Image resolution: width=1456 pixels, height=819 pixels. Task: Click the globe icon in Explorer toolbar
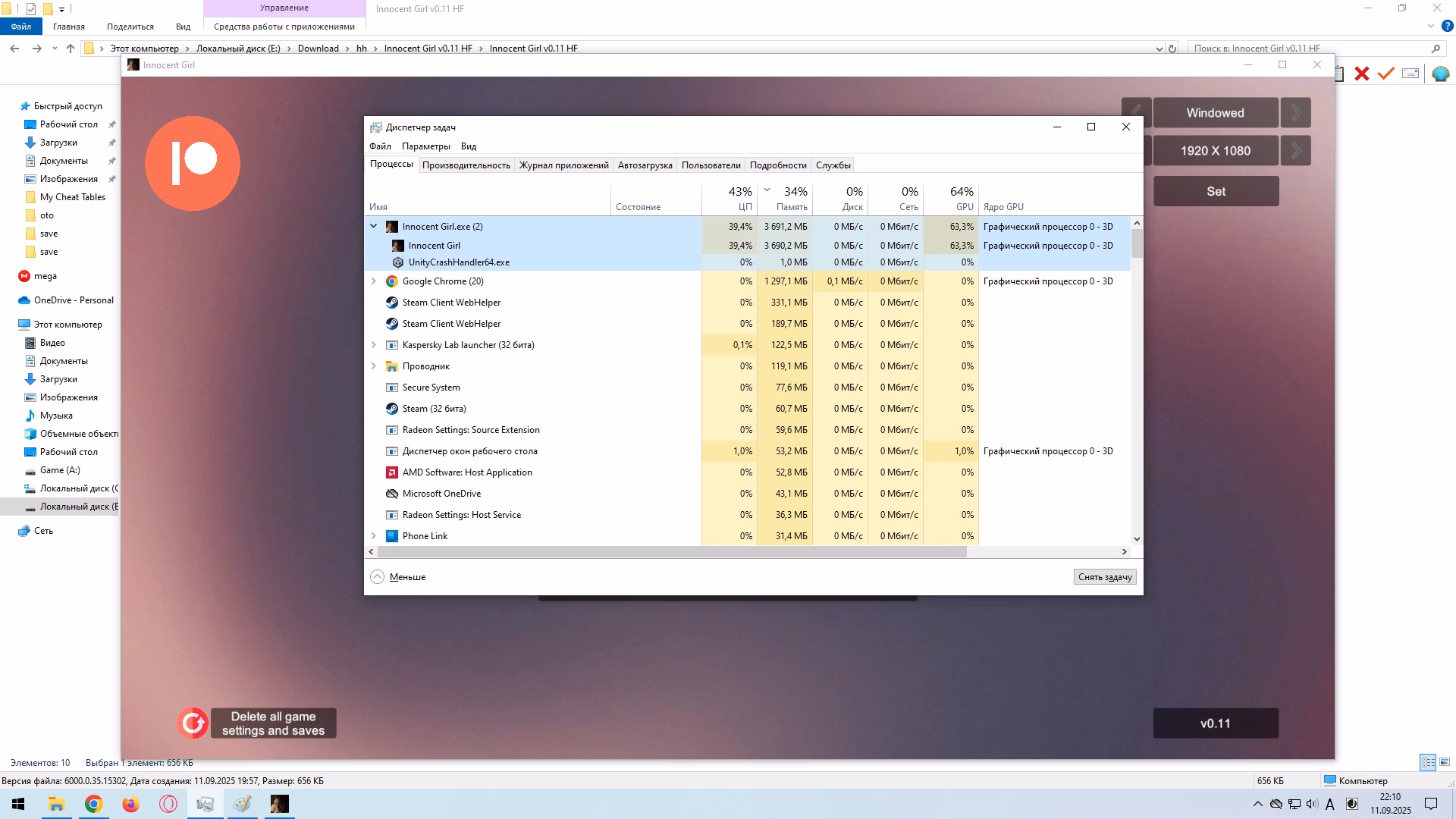click(x=1440, y=74)
